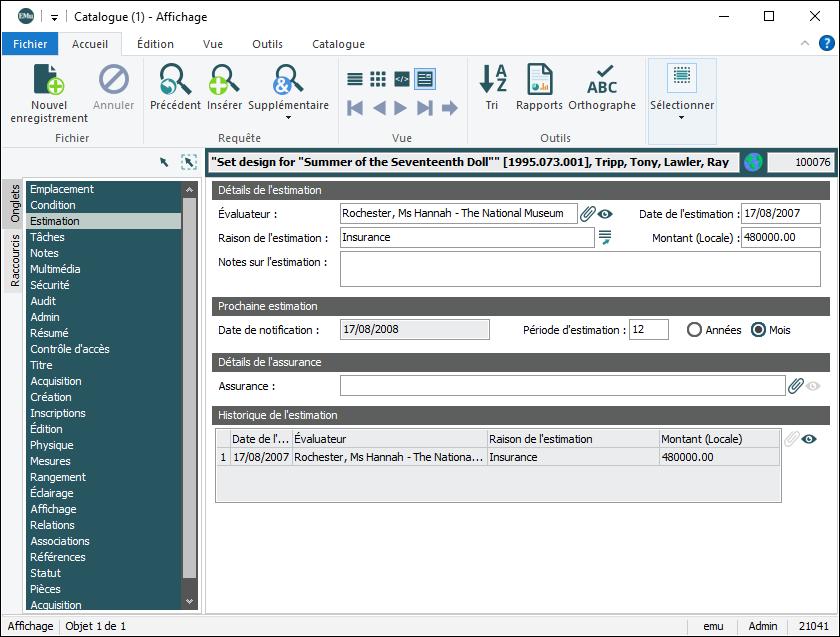Toggle the eye icon beside Évaluateur field
This screenshot has height=637, width=840.
click(x=605, y=213)
